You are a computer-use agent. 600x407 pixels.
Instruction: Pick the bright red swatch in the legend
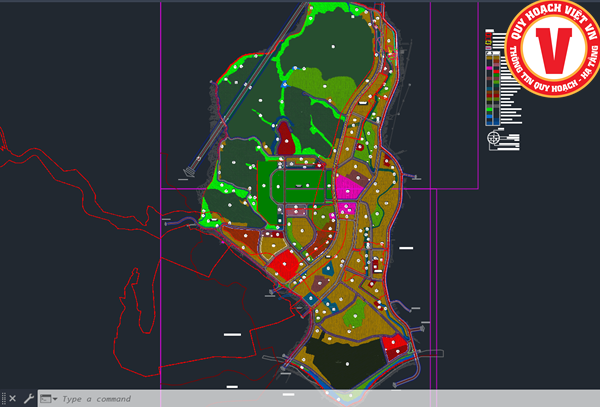click(496, 72)
